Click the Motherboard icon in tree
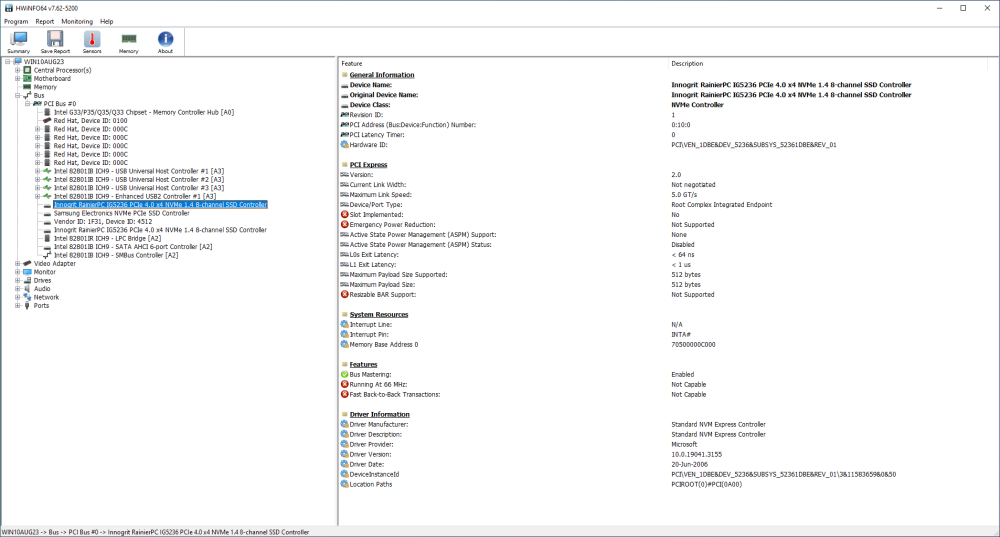This screenshot has width=1000, height=537. 27,78
